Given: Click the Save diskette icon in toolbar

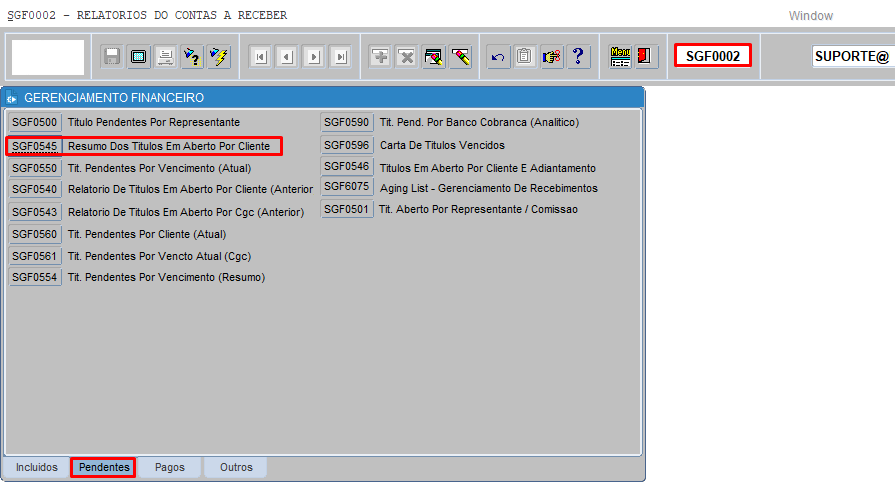Looking at the screenshot, I should pyautogui.click(x=112, y=57).
